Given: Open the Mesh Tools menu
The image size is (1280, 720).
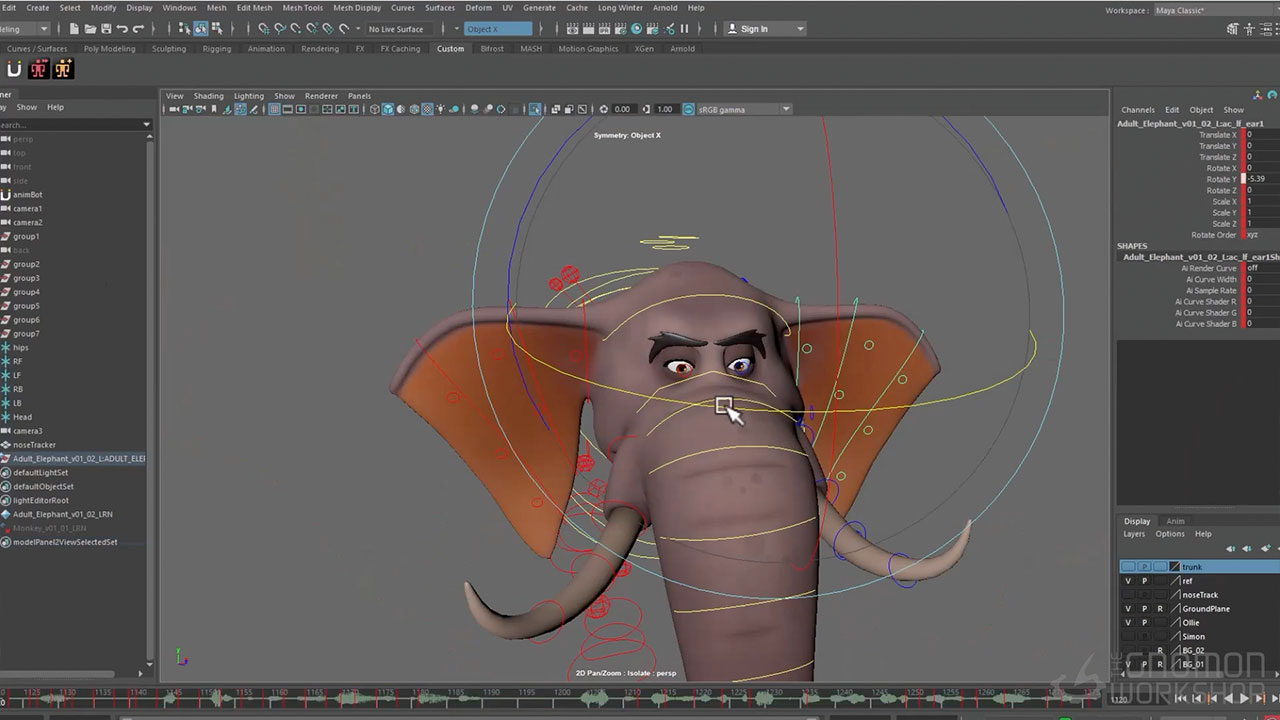Looking at the screenshot, I should coord(302,8).
